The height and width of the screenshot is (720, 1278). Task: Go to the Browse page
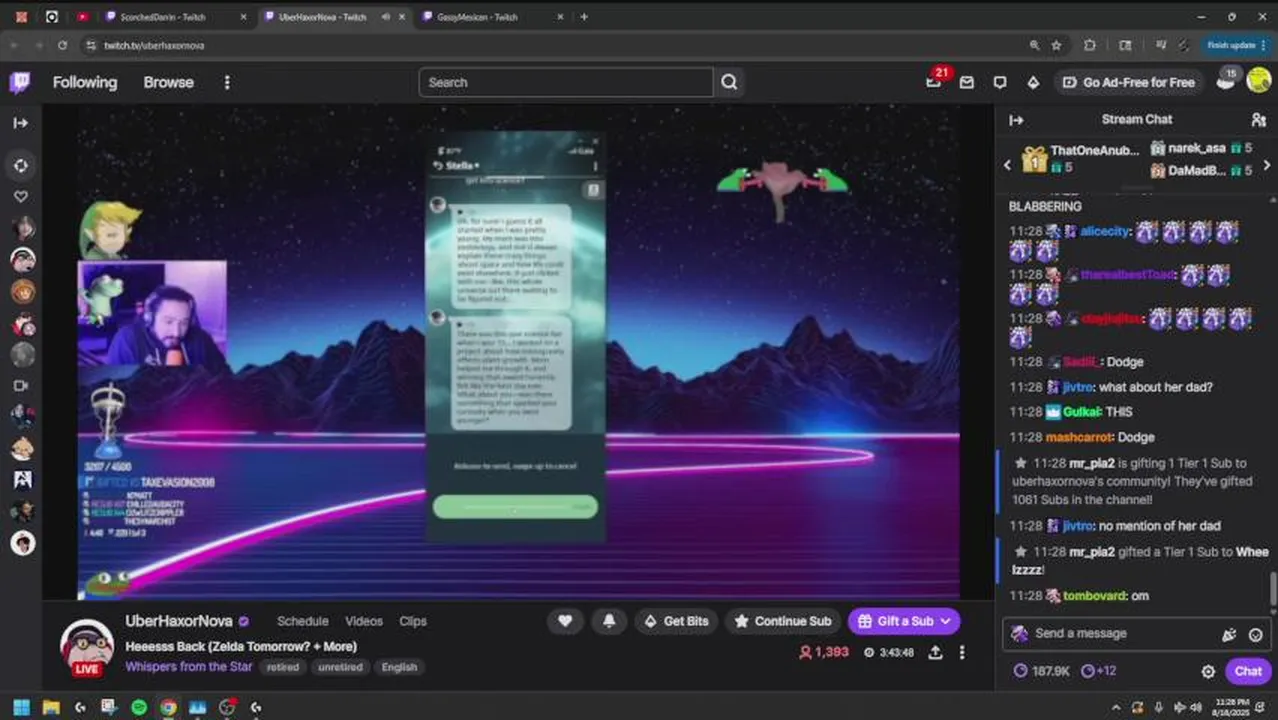tap(168, 82)
